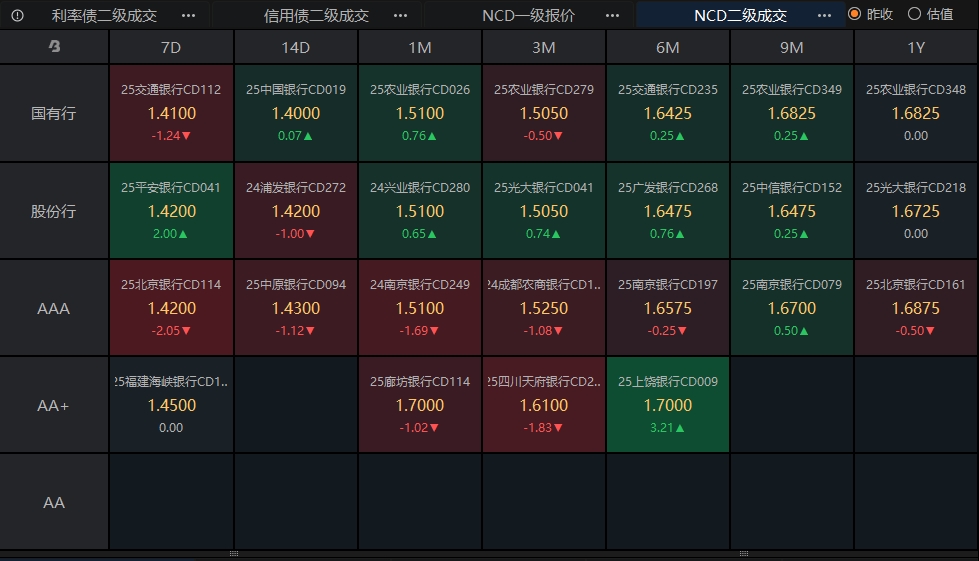Open more options for NCD二级成交 tab
The height and width of the screenshot is (561, 979).
click(824, 16)
